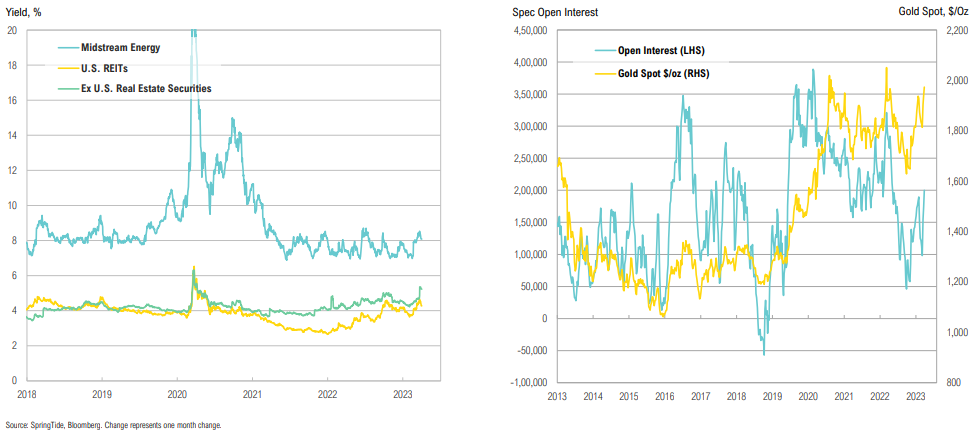976x435 pixels.
Task: Click the yellow U.S. REITs legend line swatch
Action: (x=74, y=68)
